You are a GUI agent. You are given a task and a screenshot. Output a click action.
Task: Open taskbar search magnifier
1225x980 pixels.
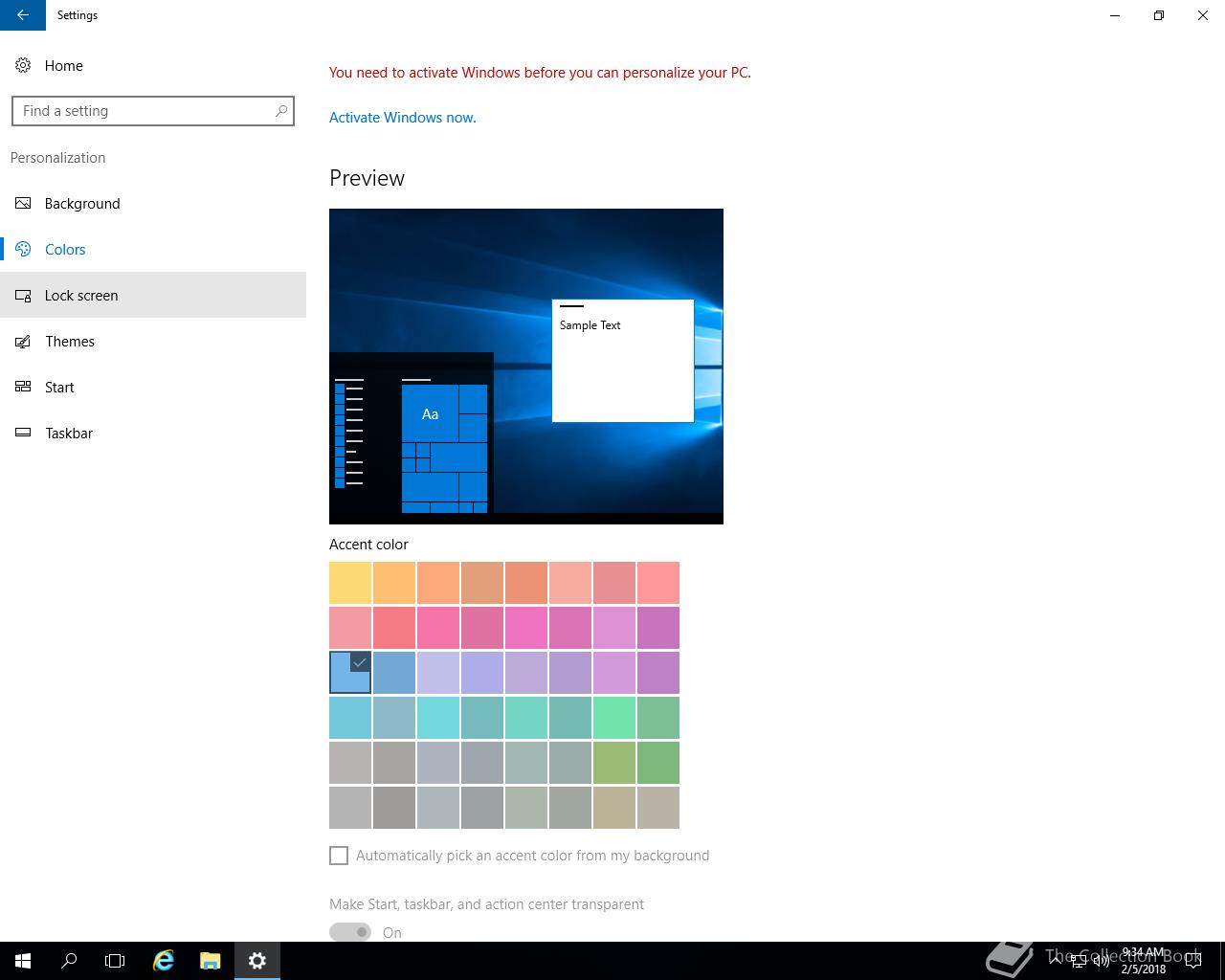pos(69,961)
